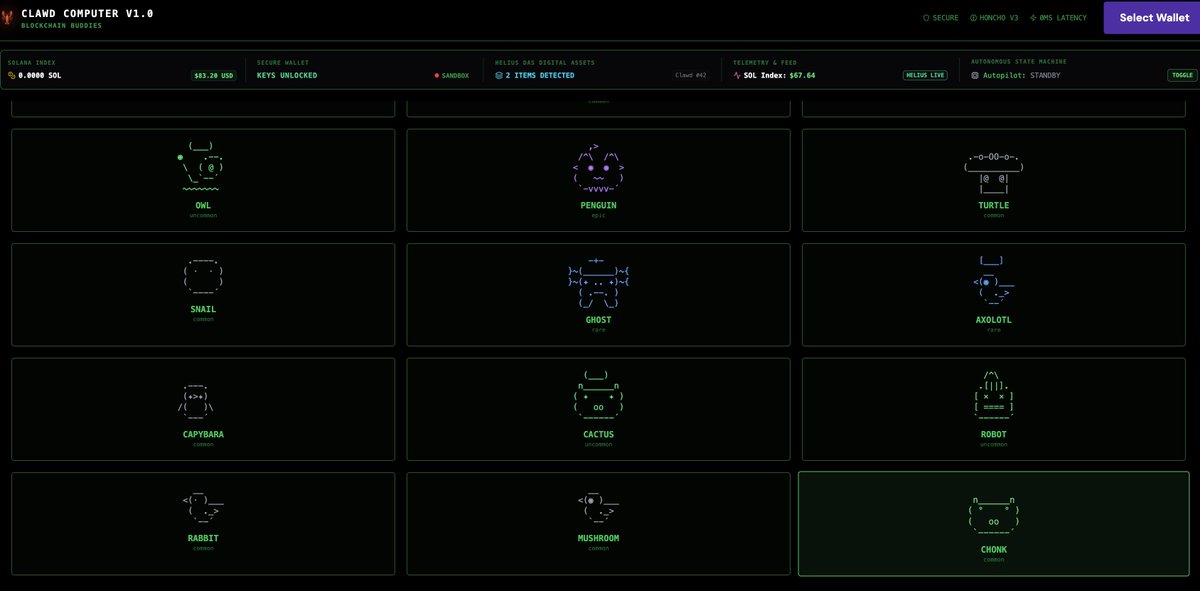
Task: Click the Select Wallet button
Action: 1152,18
